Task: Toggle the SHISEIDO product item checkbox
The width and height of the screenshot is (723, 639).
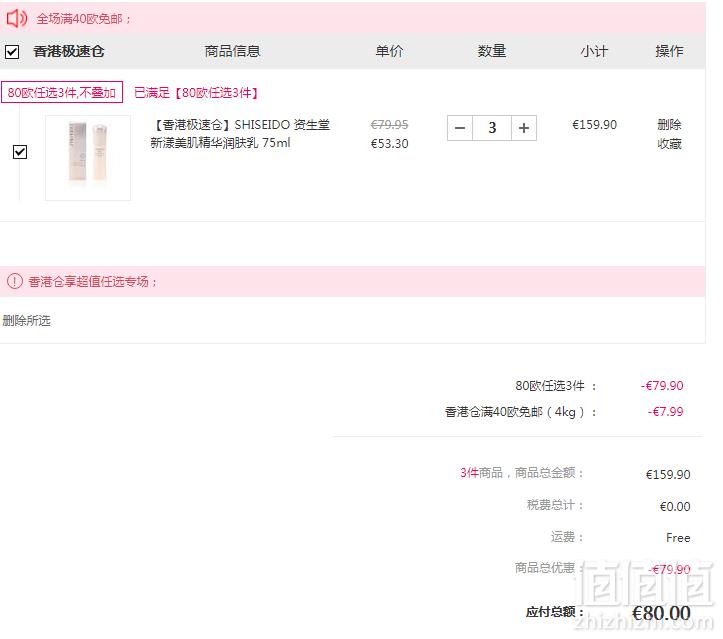Action: (x=20, y=152)
